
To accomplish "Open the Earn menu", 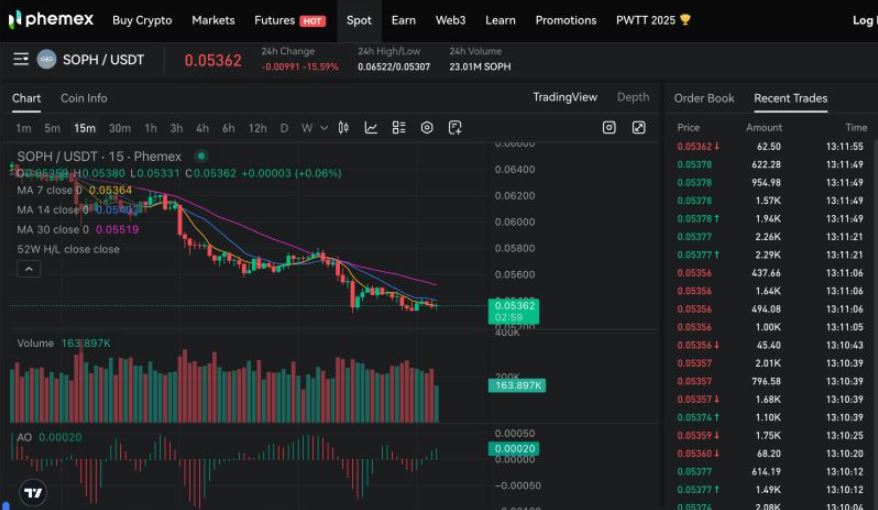I will click(x=404, y=20).
